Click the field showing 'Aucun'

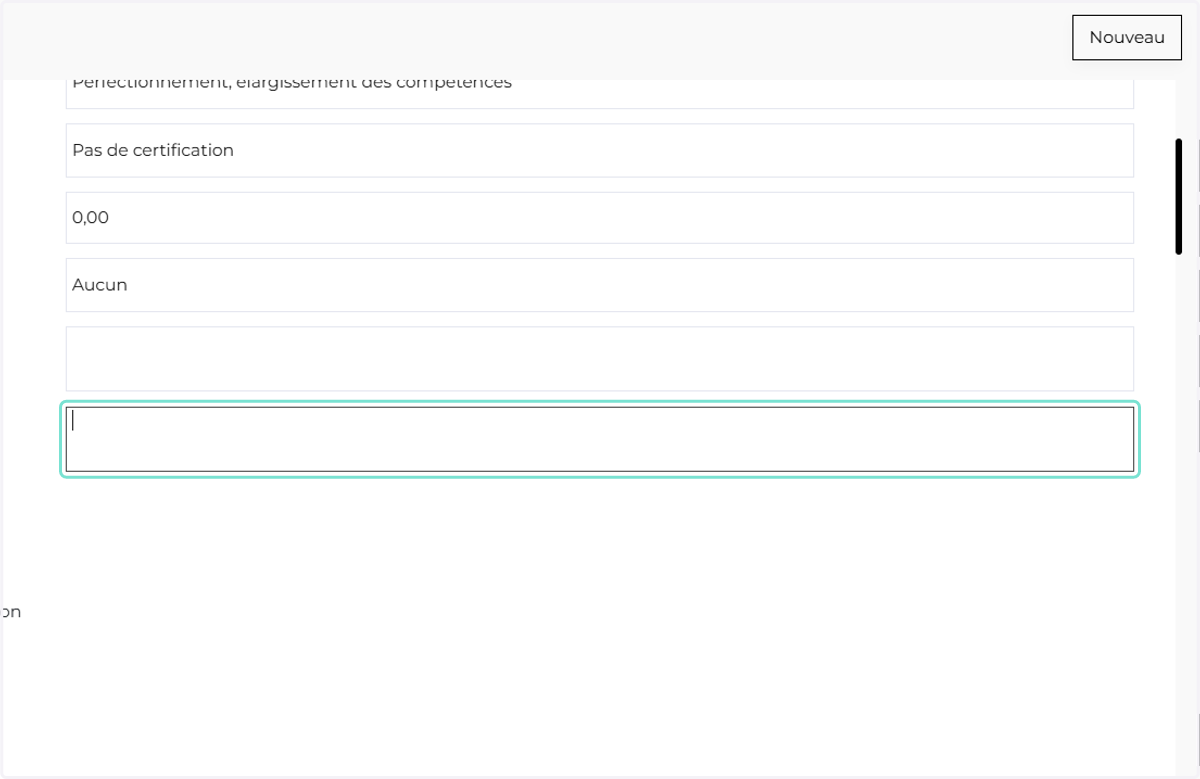pos(600,285)
